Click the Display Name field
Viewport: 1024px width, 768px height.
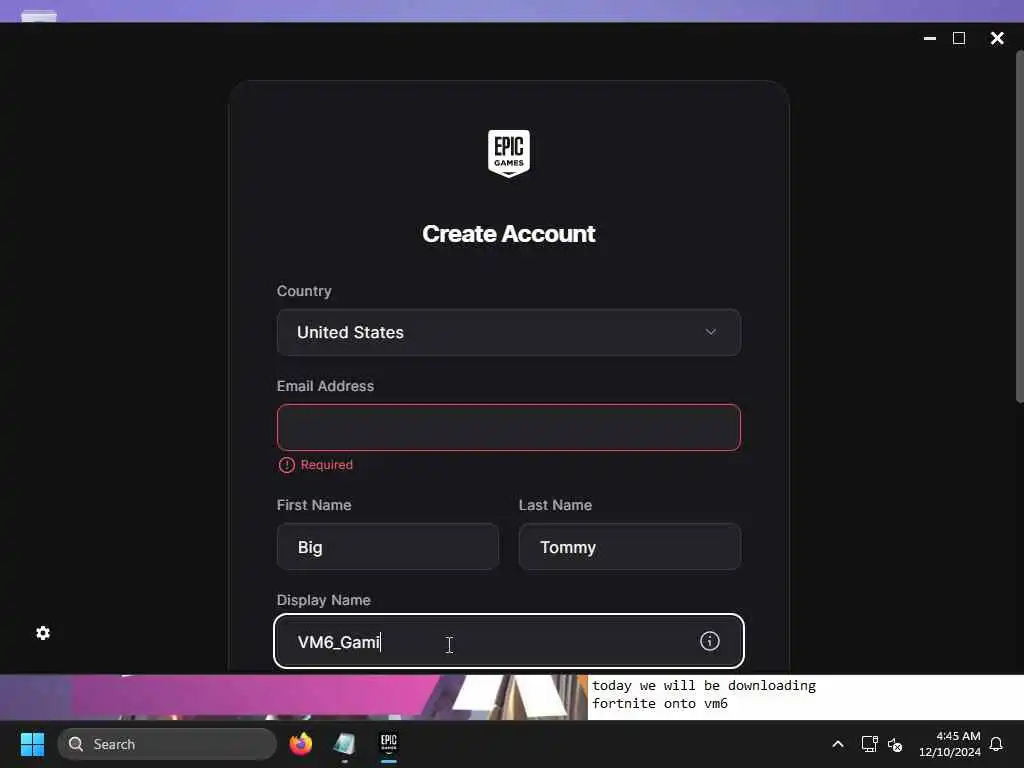tap(509, 641)
